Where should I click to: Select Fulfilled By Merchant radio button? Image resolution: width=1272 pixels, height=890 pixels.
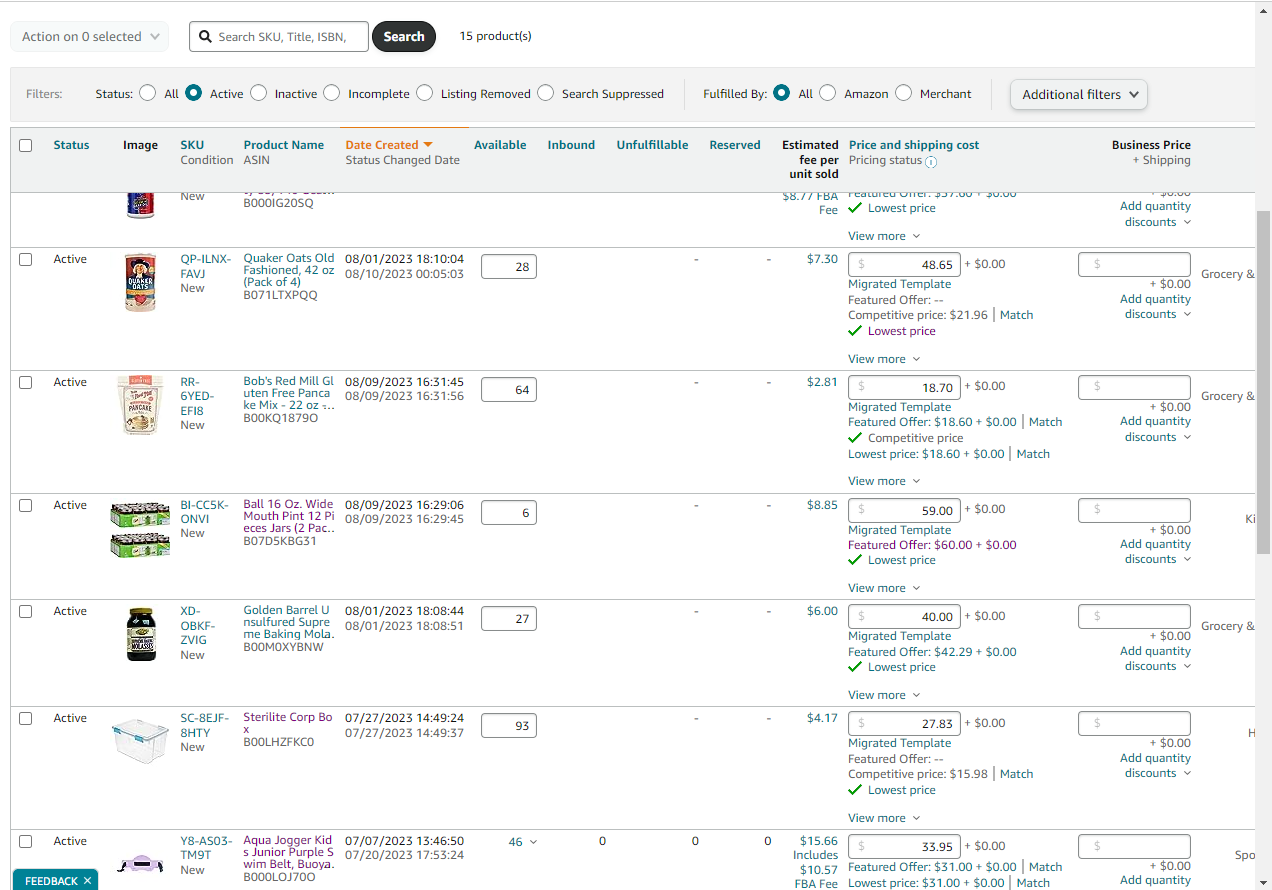[x=904, y=93]
